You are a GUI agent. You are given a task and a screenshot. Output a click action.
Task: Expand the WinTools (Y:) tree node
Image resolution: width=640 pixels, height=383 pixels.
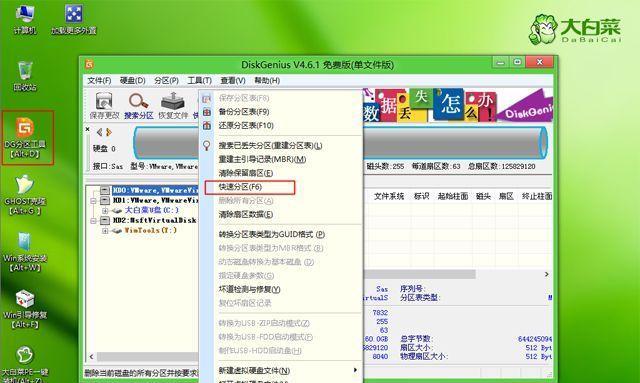coord(104,230)
